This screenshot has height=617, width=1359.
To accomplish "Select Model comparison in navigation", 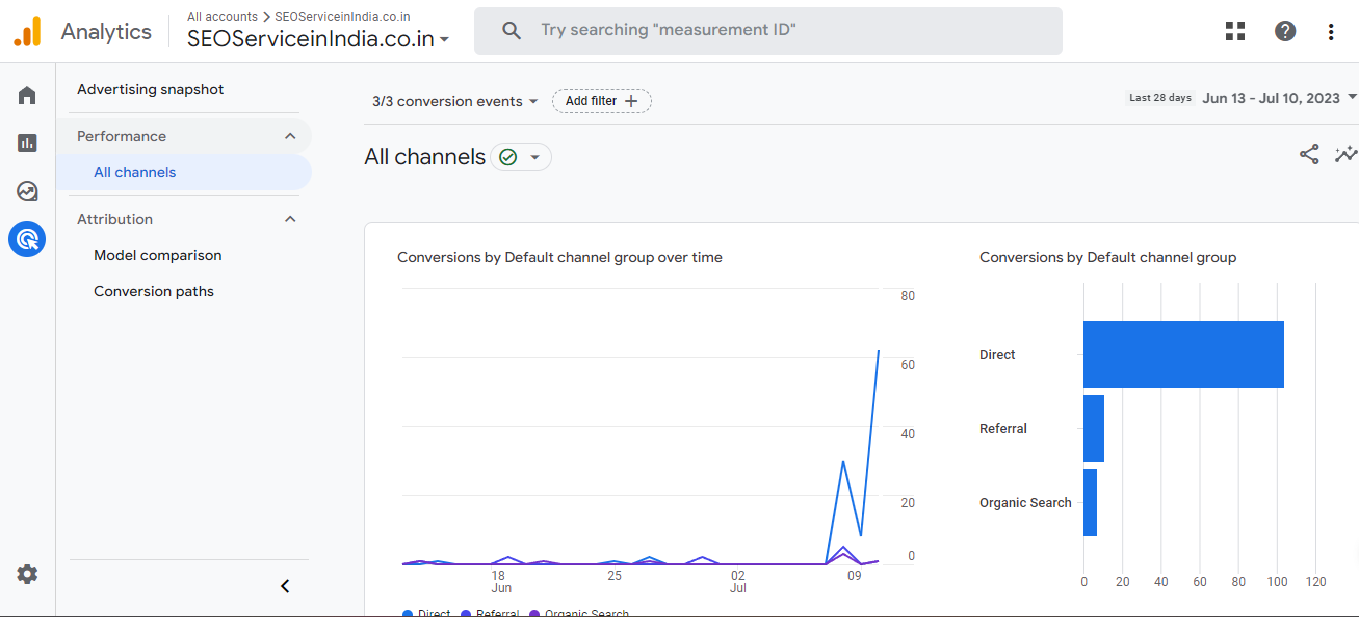I will point(158,255).
